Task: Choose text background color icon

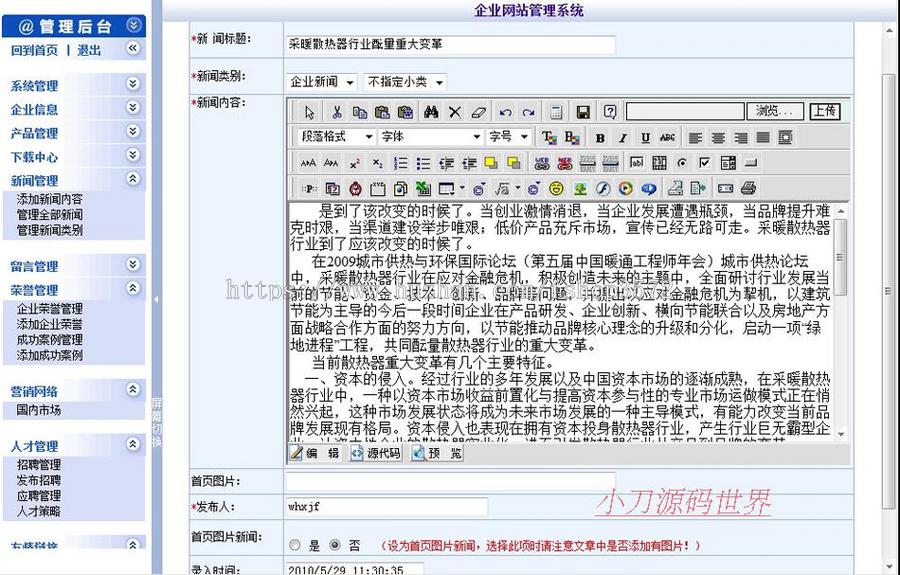Action: pos(572,138)
